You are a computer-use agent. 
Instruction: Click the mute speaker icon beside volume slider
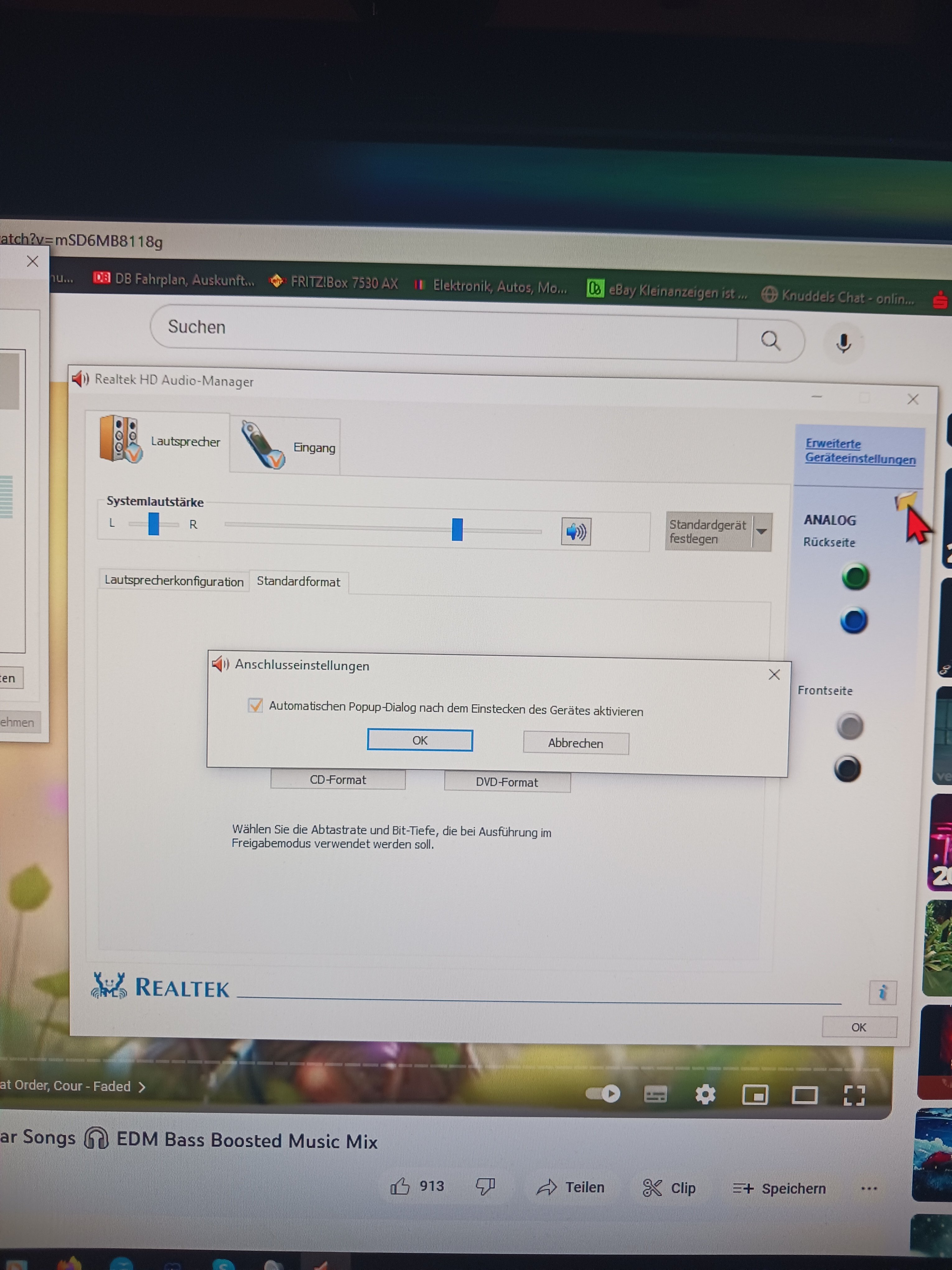click(x=576, y=532)
